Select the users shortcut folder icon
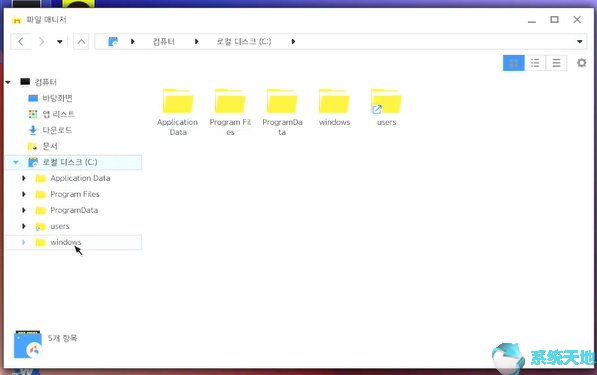The height and width of the screenshot is (375, 597). [x=386, y=101]
